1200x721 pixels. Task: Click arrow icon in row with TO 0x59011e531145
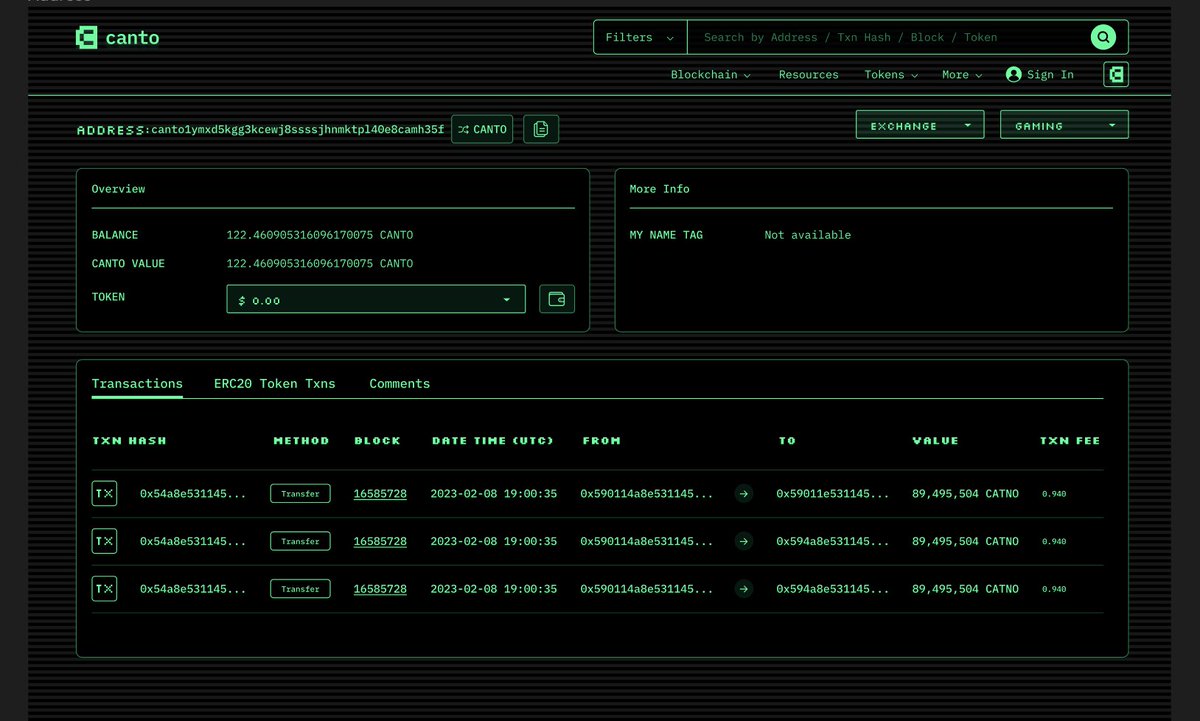pos(743,493)
